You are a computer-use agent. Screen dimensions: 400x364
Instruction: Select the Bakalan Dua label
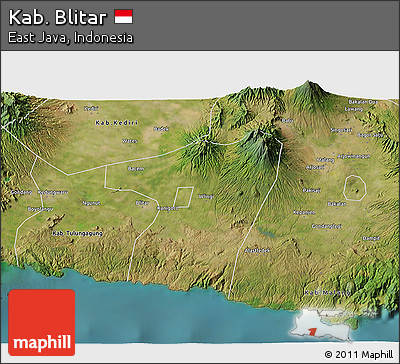tap(363, 102)
